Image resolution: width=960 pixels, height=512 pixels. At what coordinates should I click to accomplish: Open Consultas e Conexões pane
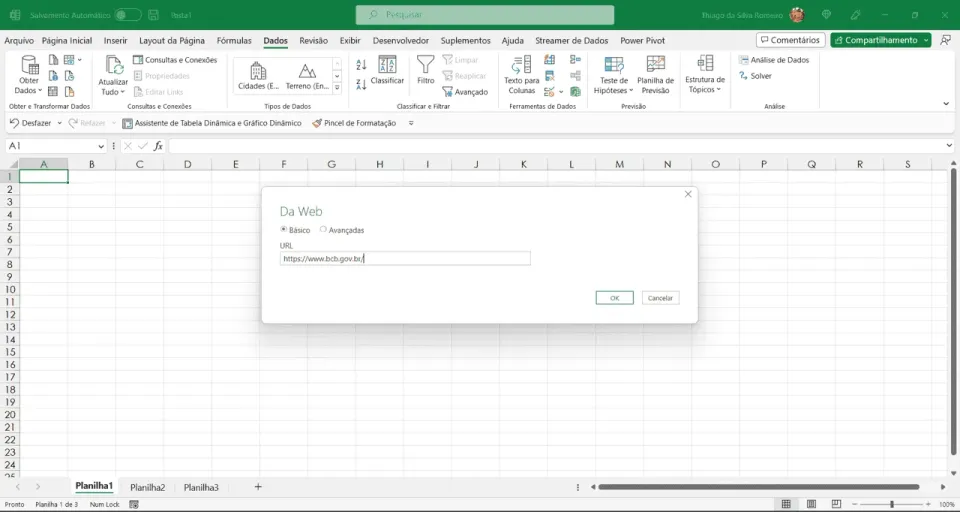pos(175,60)
